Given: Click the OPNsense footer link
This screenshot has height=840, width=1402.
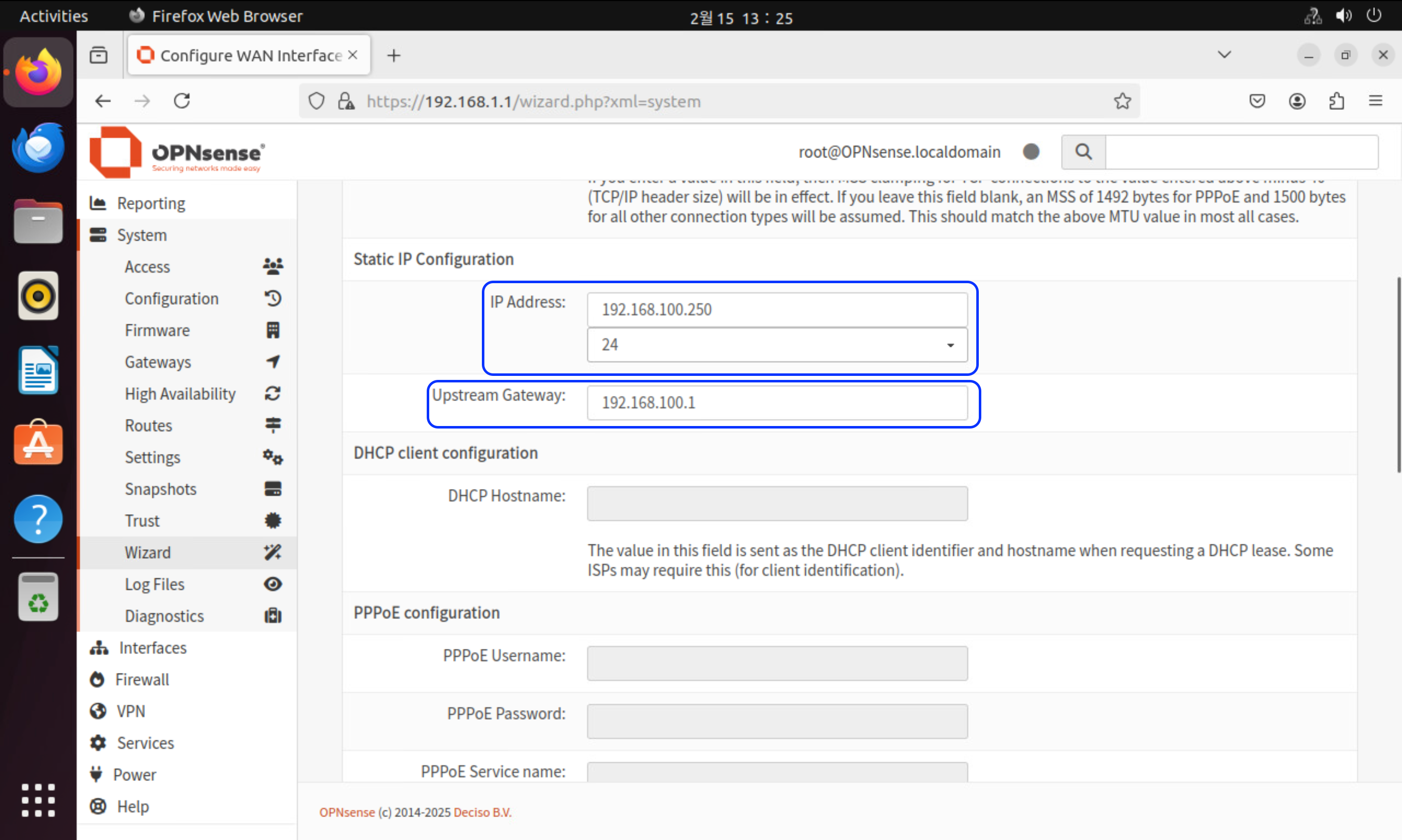Looking at the screenshot, I should pos(346,812).
